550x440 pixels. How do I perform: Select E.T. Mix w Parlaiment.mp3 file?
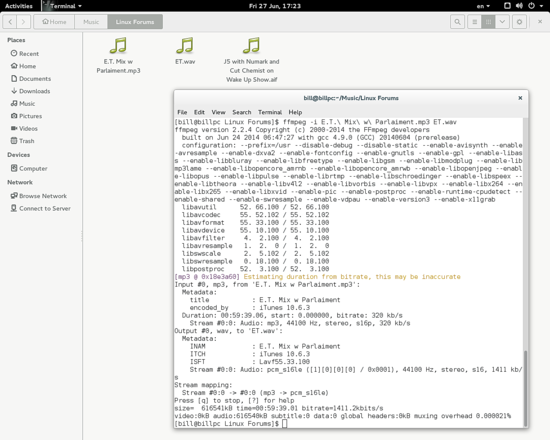[118, 55]
